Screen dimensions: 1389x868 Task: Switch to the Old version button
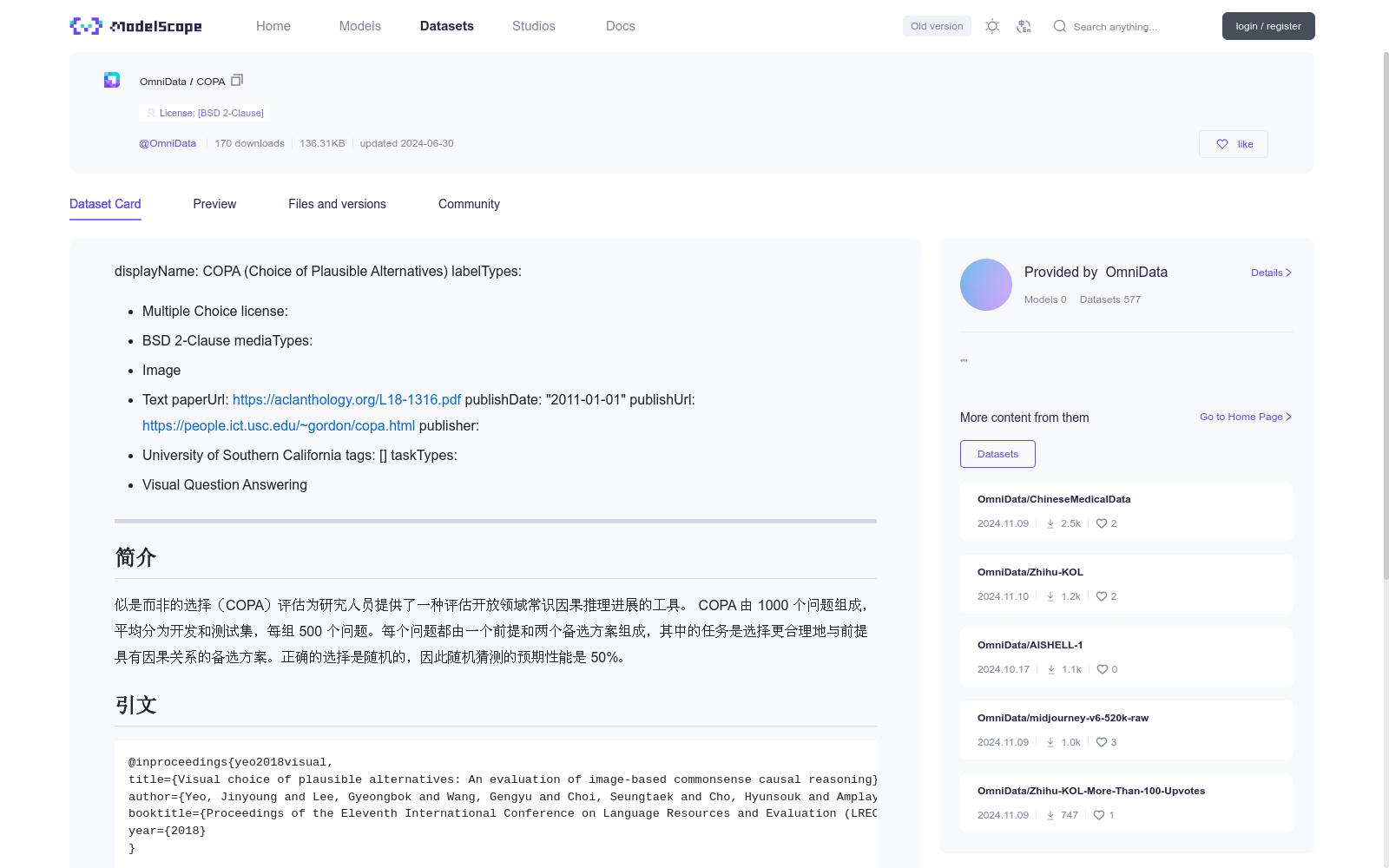937,26
